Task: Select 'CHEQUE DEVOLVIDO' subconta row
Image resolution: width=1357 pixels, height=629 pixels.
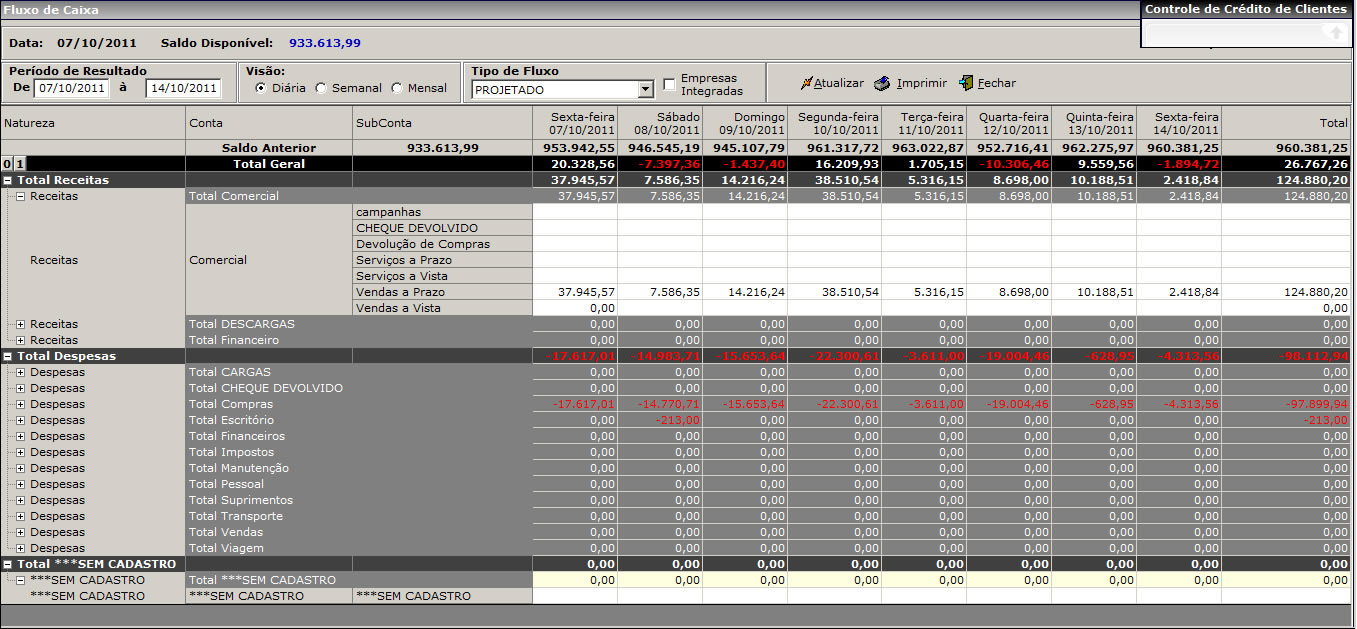Action: point(442,228)
